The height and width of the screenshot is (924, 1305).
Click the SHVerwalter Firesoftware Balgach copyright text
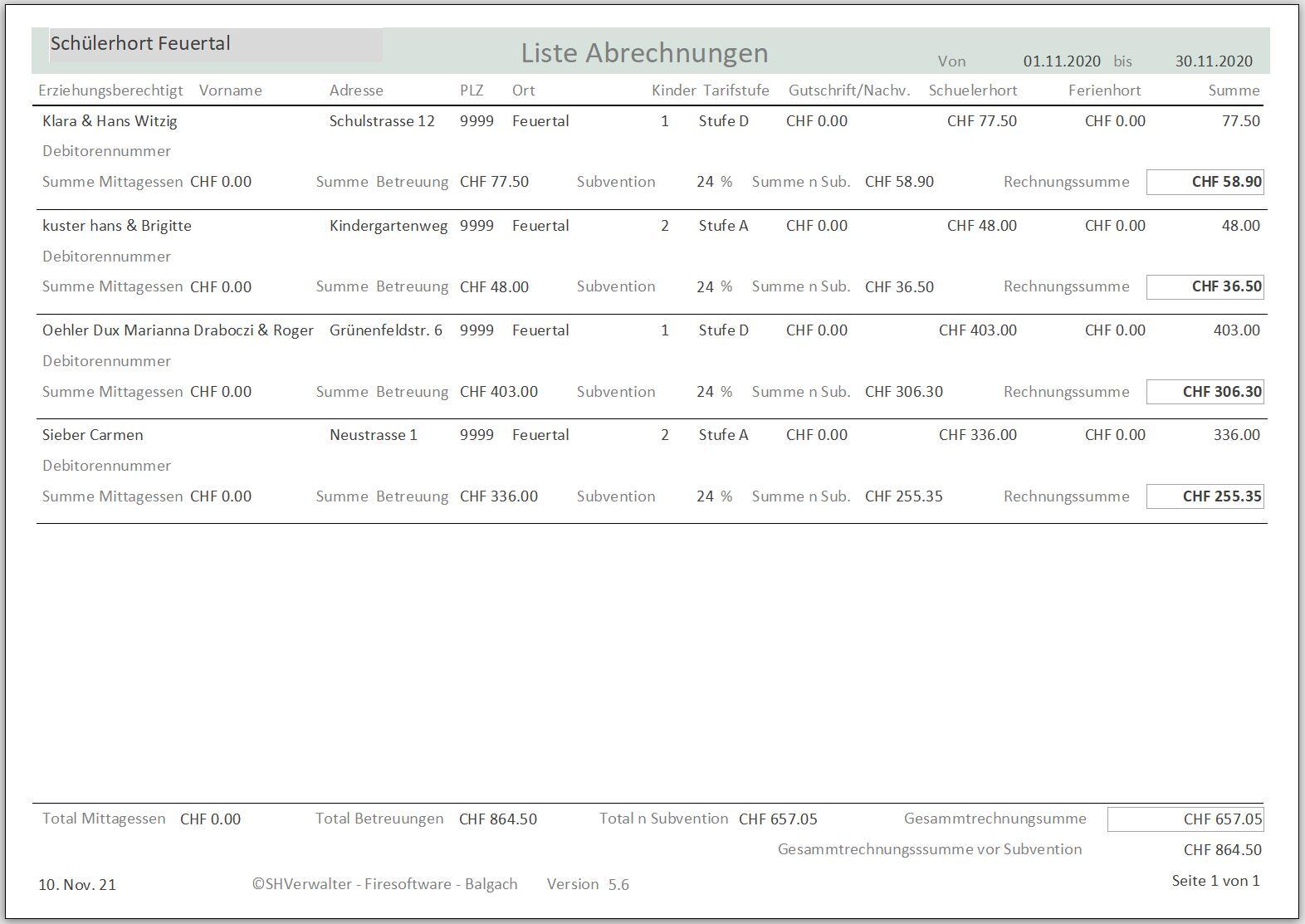click(x=385, y=884)
